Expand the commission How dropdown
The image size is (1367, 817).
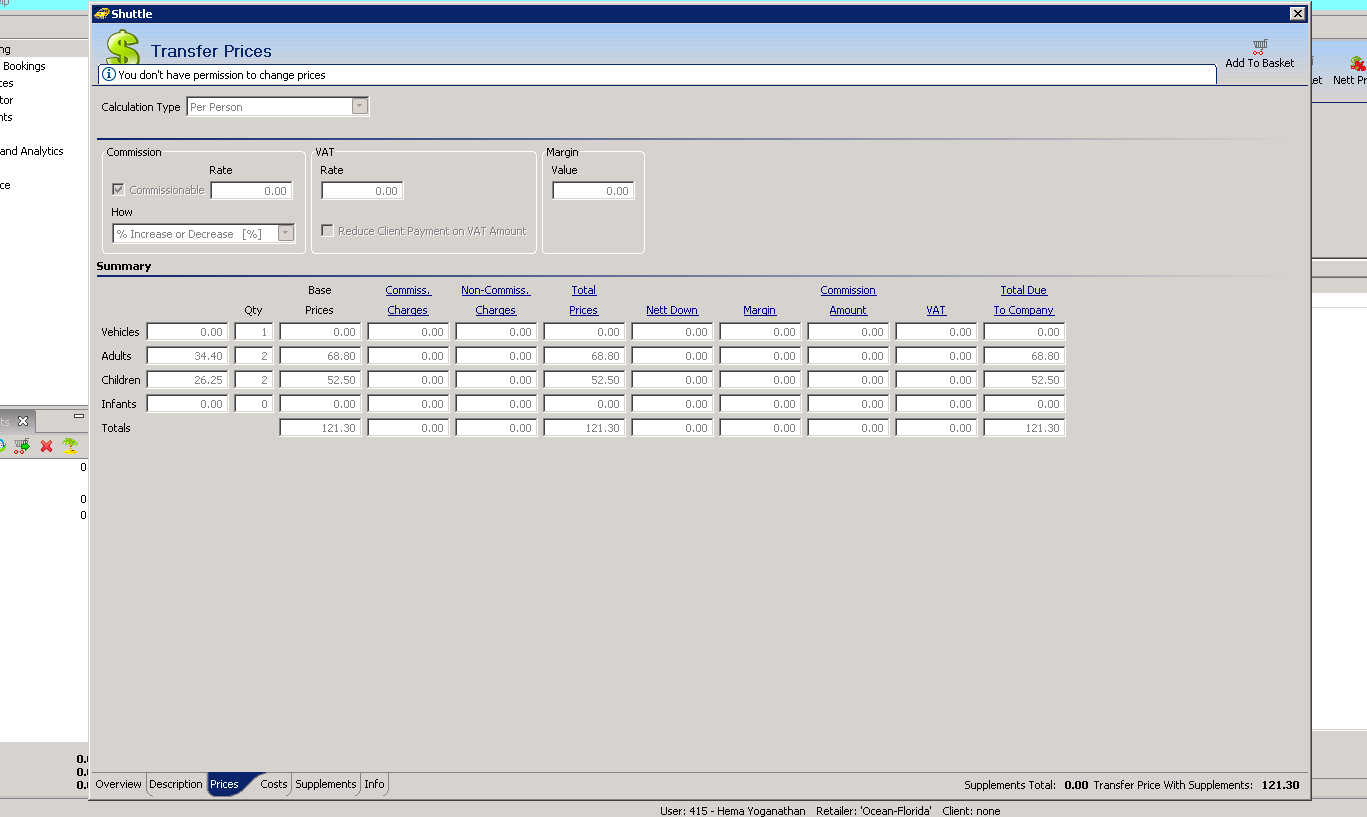tap(286, 234)
